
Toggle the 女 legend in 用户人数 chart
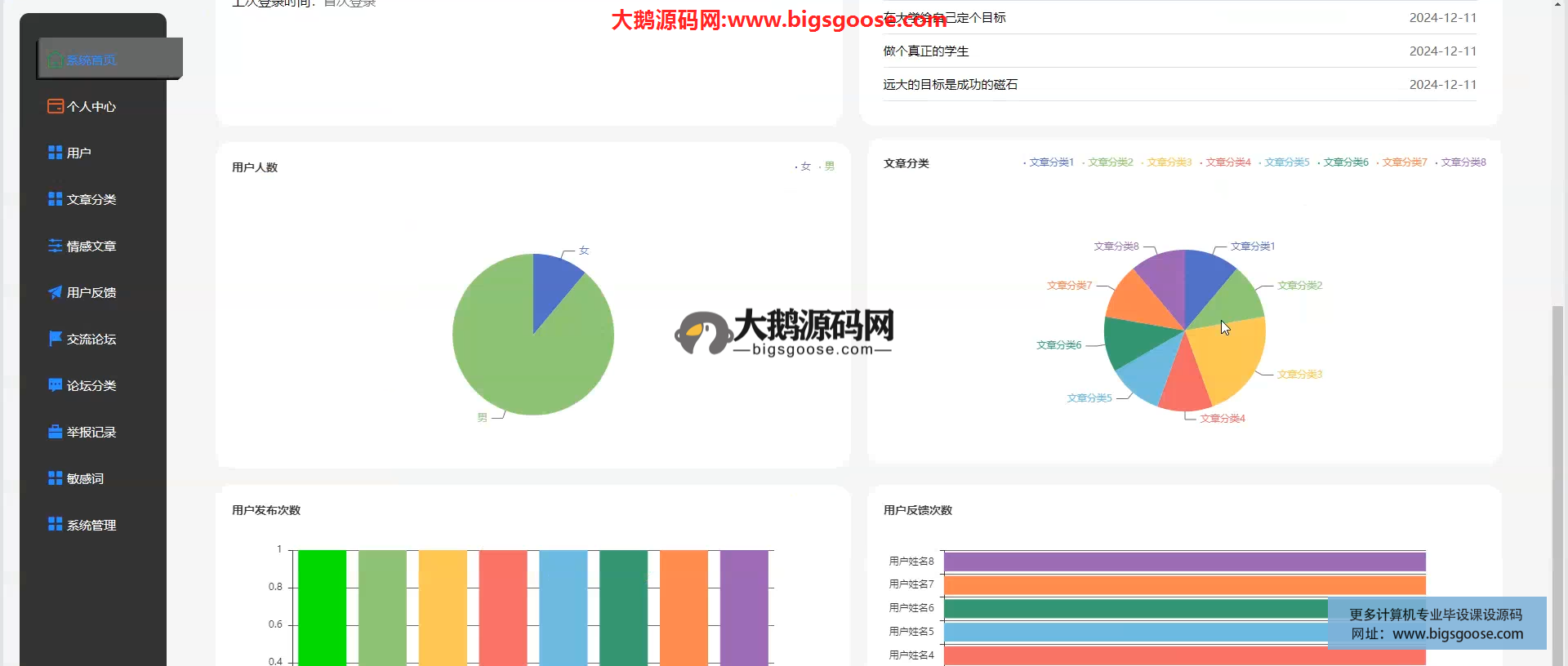click(804, 166)
